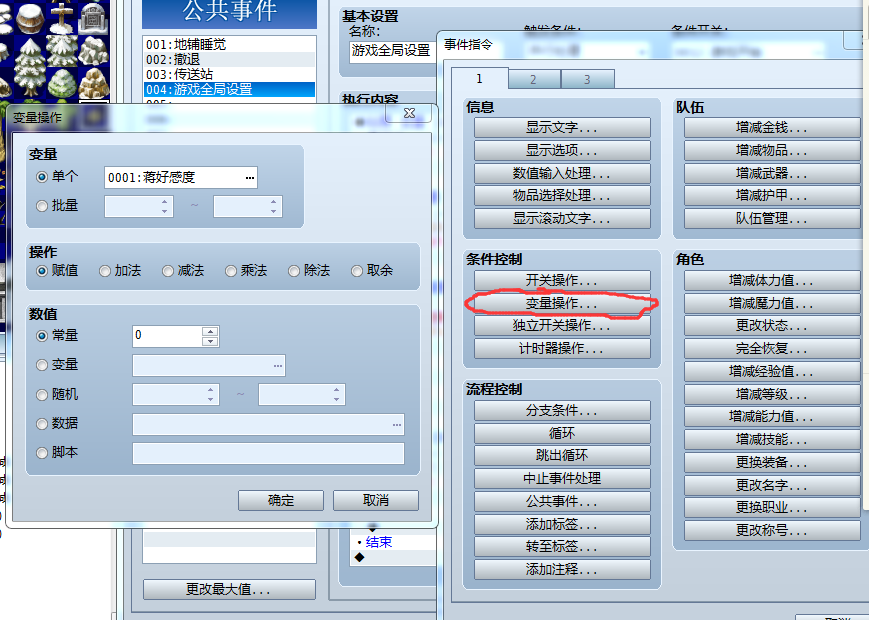Choose the 乘法 operation
This screenshot has width=869, height=620.
(x=231, y=271)
